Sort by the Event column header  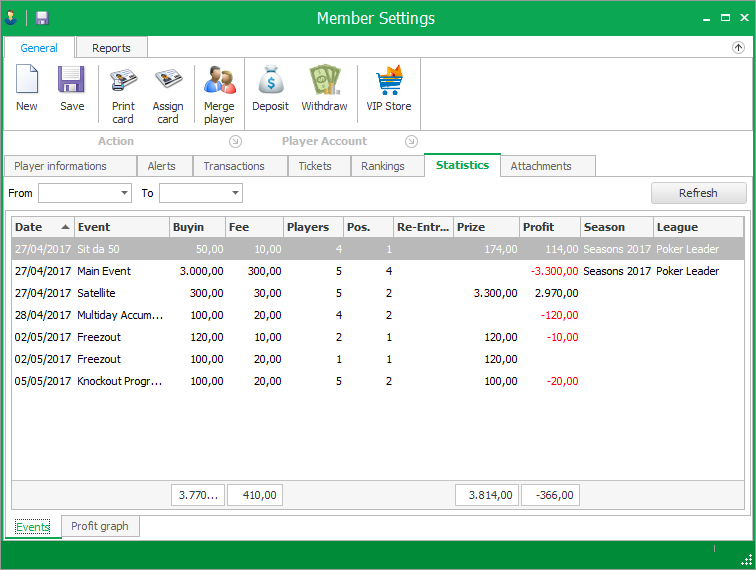click(x=122, y=227)
